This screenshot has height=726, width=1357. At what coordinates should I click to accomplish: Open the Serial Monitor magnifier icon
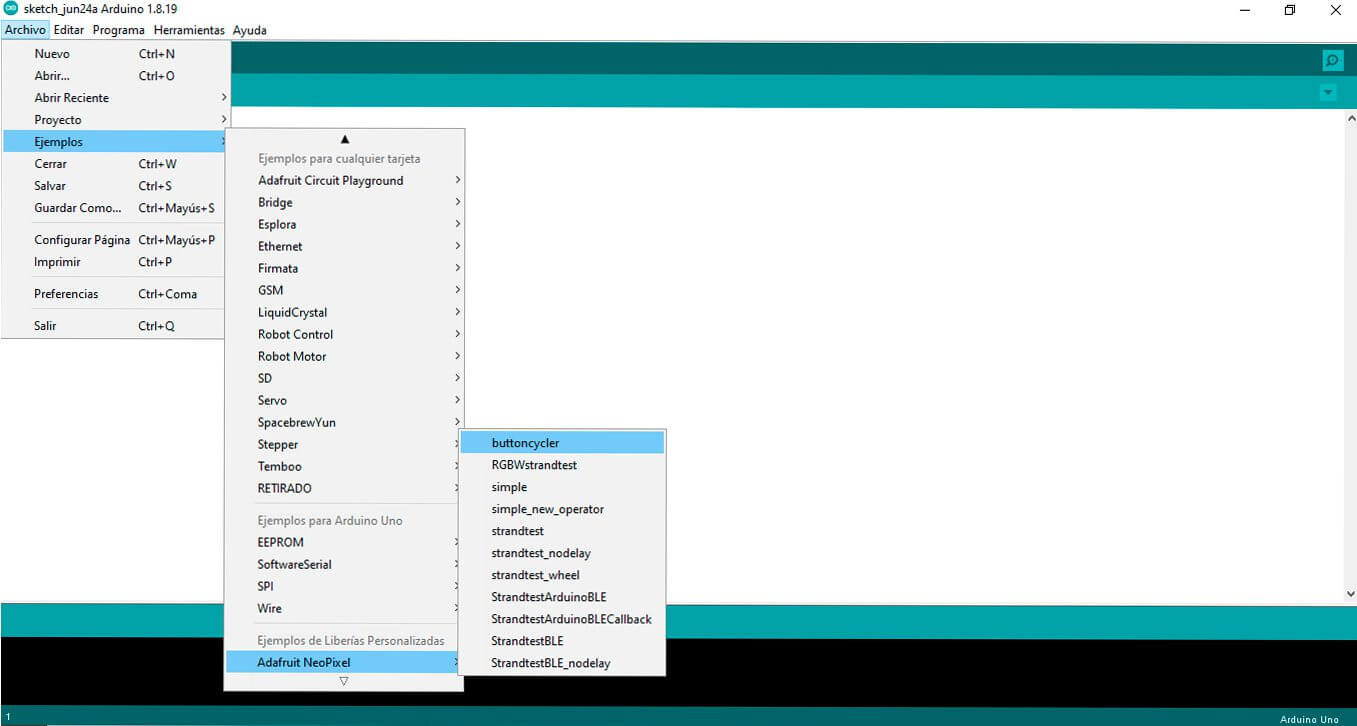(x=1332, y=61)
